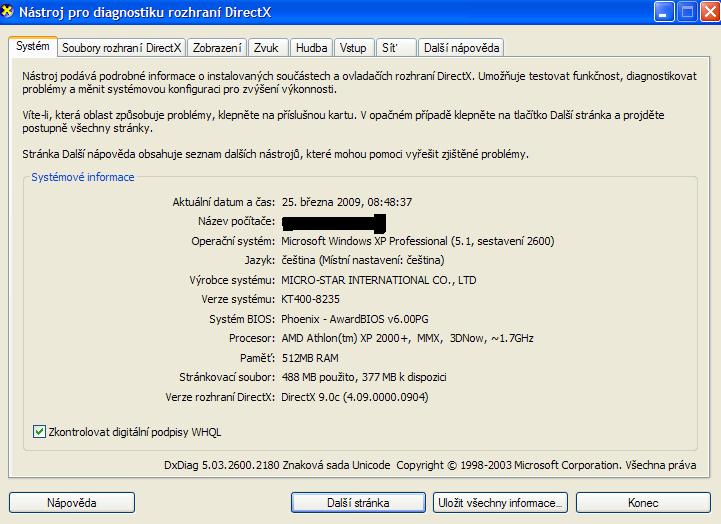Switch to the Systém tab

33,47
